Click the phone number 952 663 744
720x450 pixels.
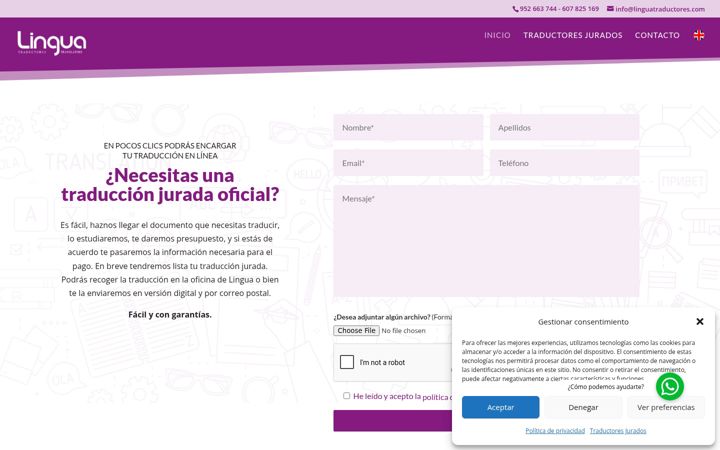click(x=538, y=9)
